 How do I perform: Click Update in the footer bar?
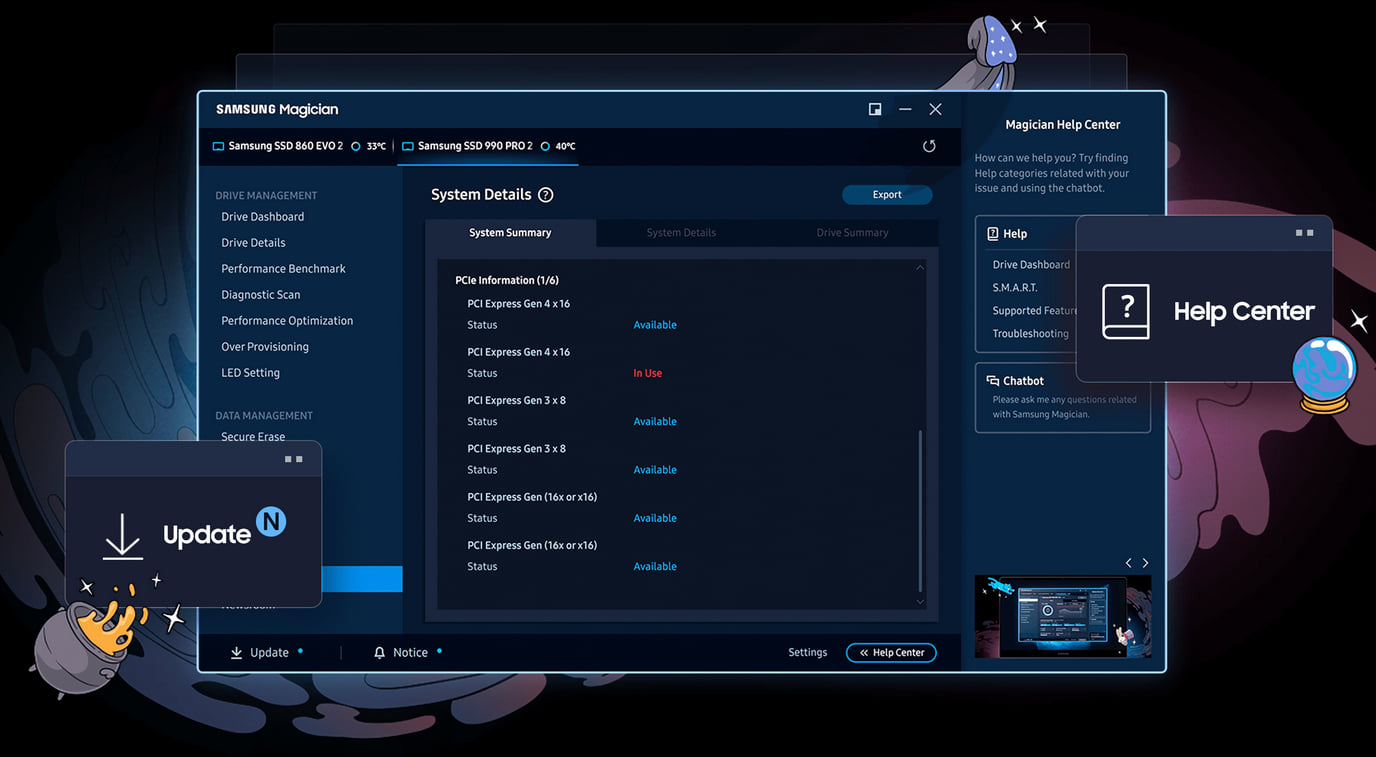click(267, 653)
